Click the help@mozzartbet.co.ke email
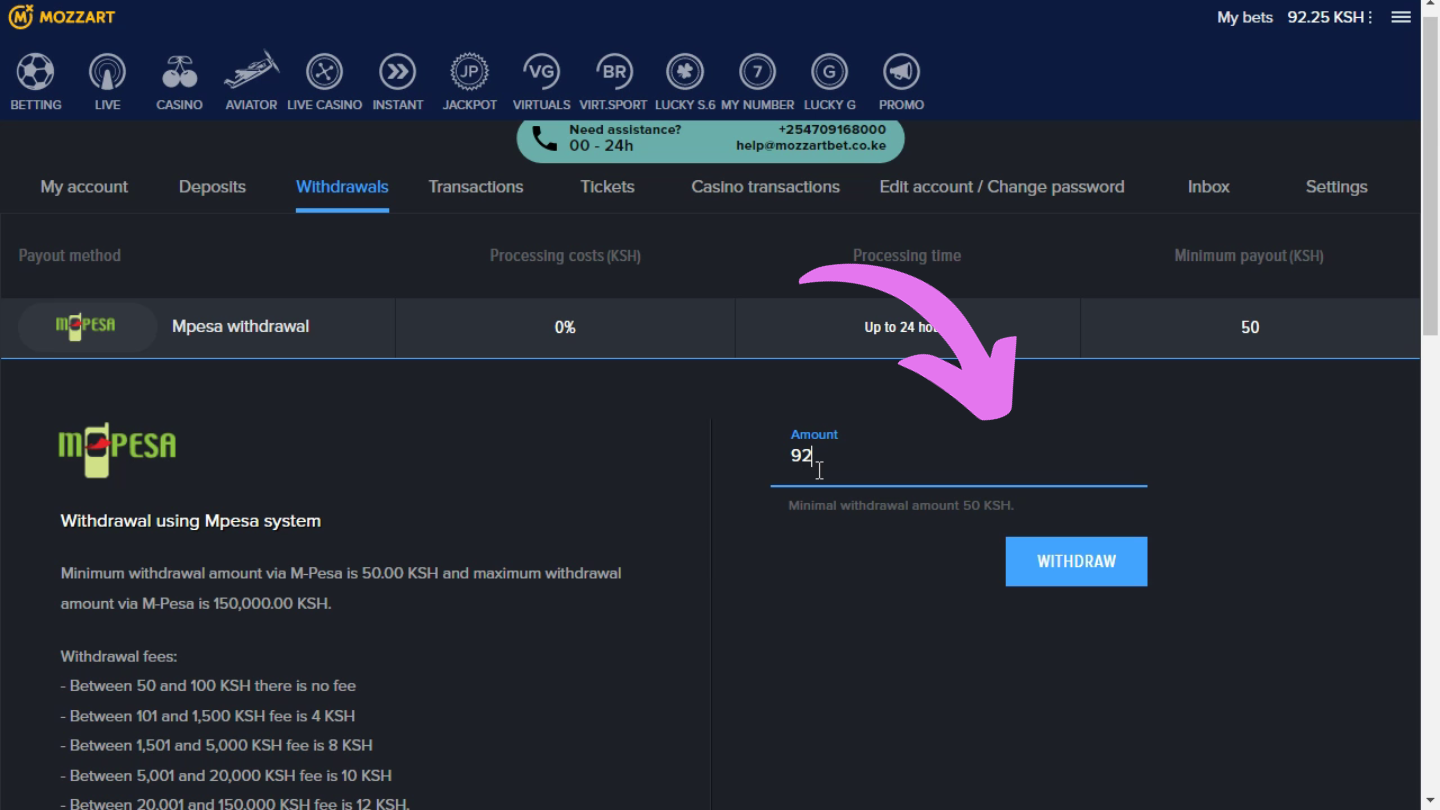Viewport: 1440px width, 810px height. [811, 146]
